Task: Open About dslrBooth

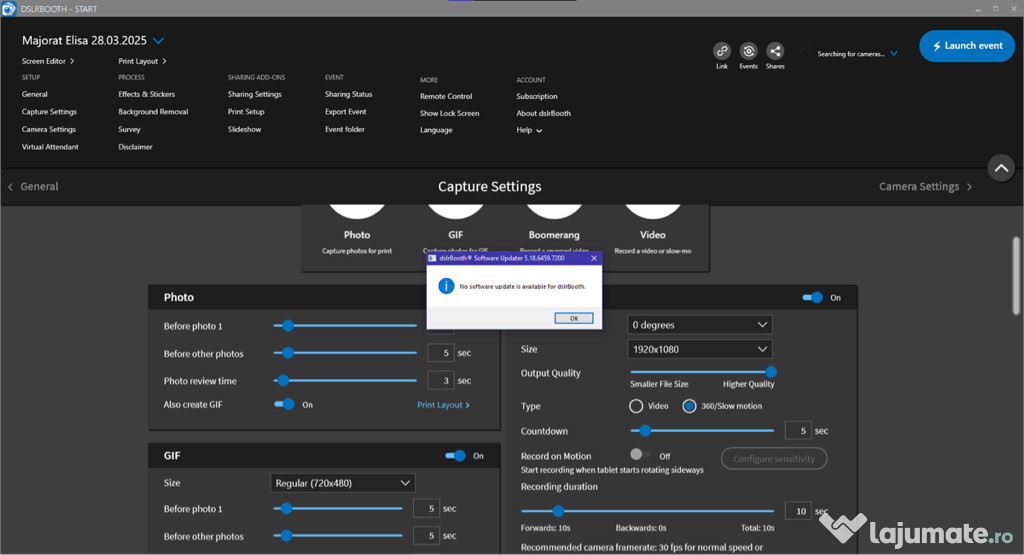Action: [543, 113]
